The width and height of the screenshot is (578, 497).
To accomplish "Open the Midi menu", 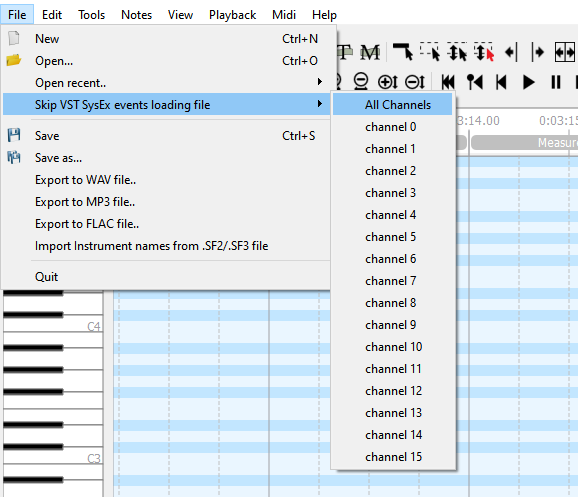I will click(284, 15).
